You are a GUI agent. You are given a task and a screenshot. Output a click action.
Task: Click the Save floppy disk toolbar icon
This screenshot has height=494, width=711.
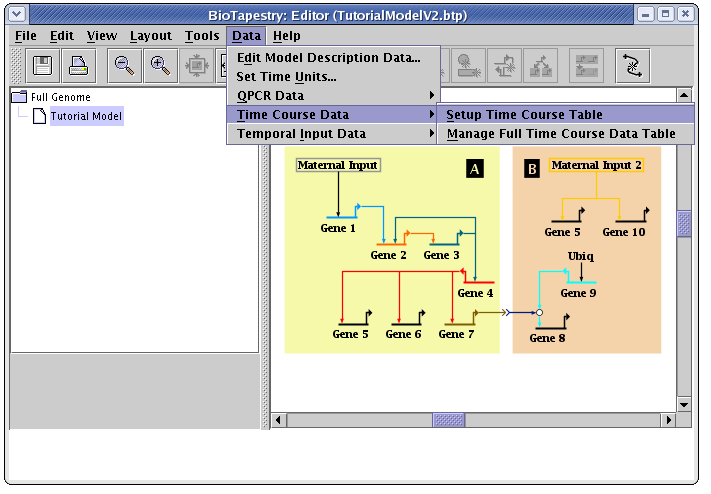43,66
